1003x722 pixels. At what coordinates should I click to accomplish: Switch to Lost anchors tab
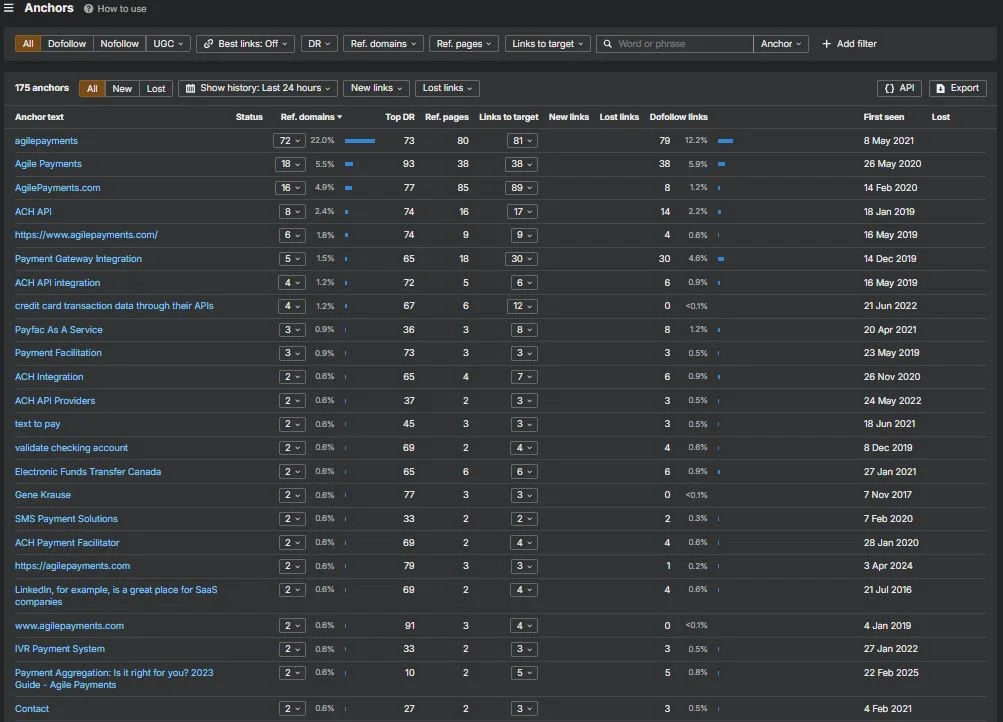(x=156, y=88)
